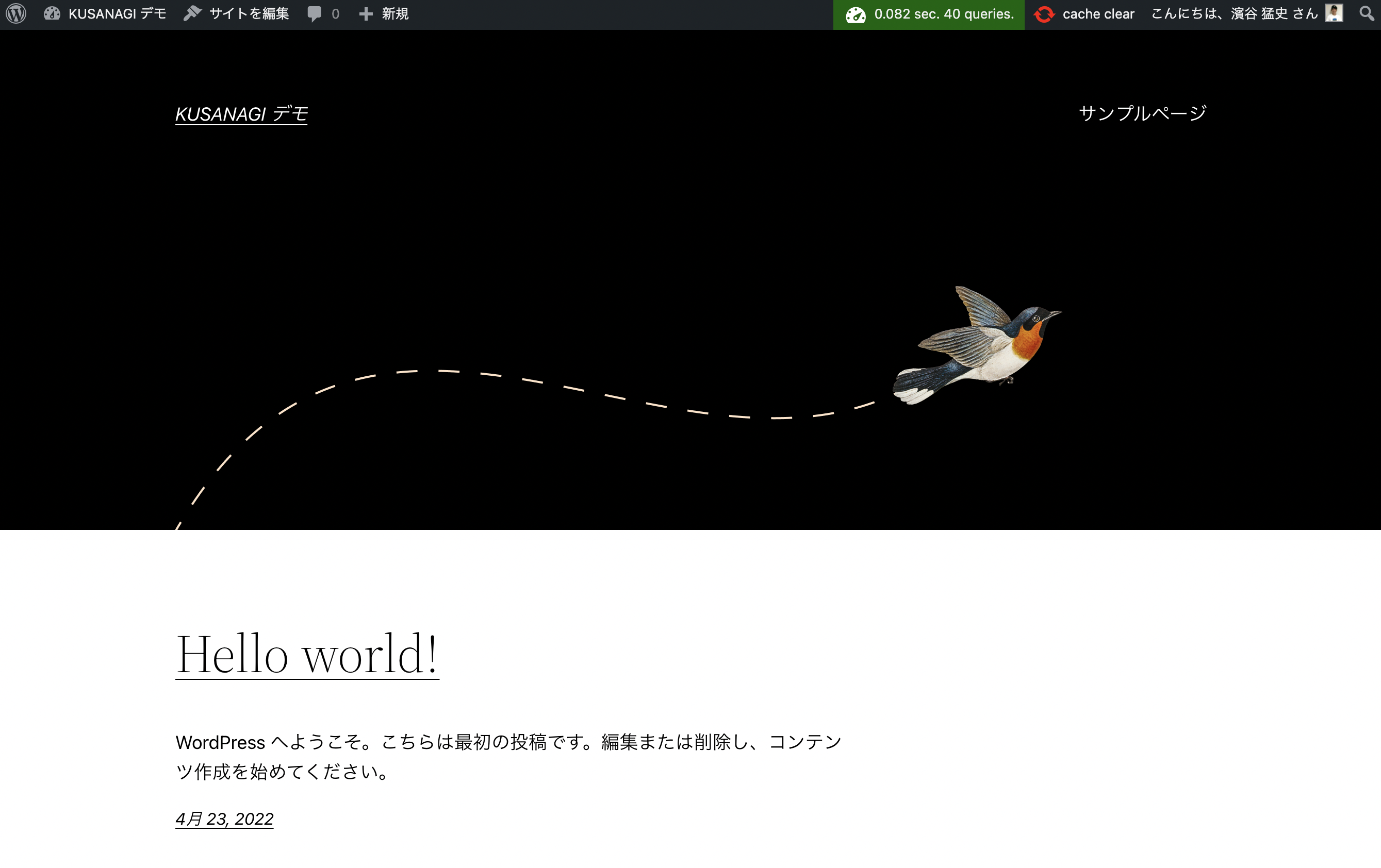Click the 4月 23, 2022 date link
1381x868 pixels.
pos(225,819)
